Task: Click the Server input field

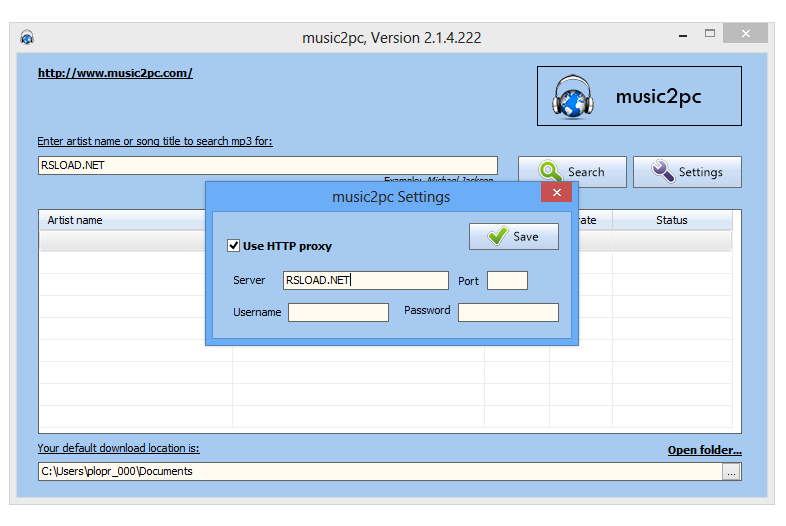Action: (365, 280)
